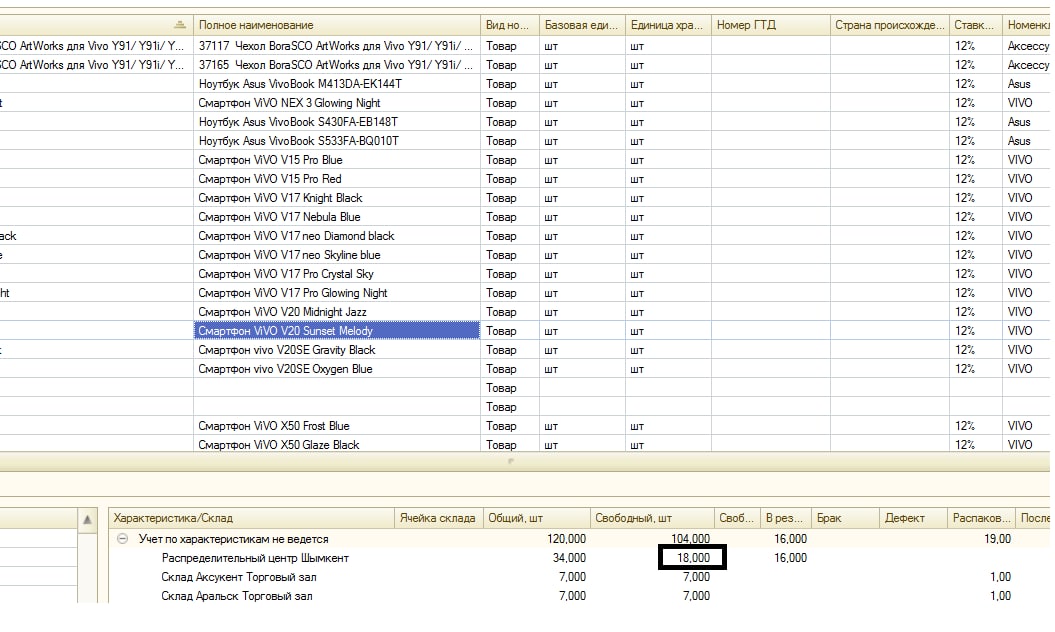
Task: Click the 'Ставк...' column header
Action: coord(976,25)
